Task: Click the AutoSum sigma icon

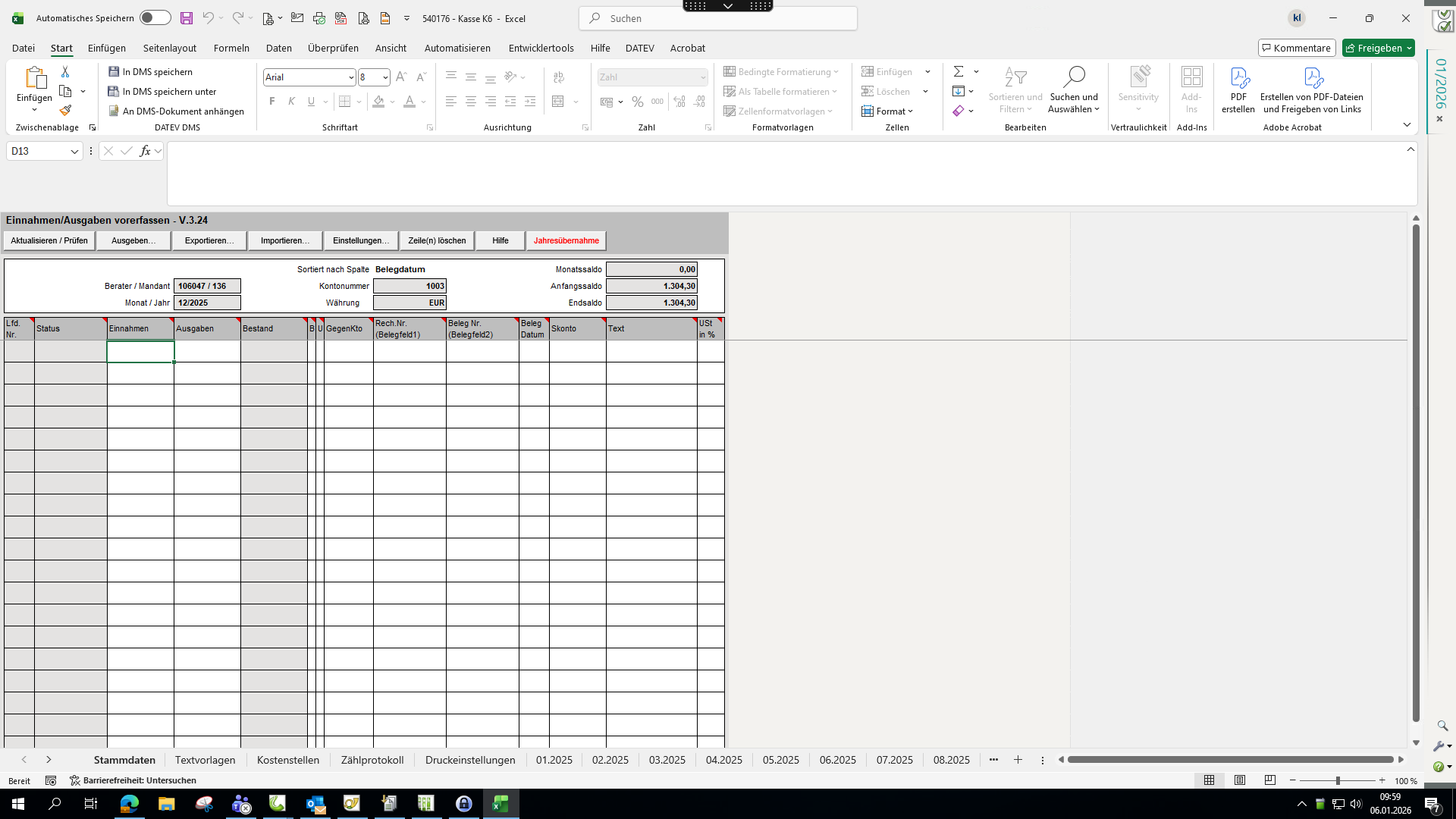Action: (959, 71)
